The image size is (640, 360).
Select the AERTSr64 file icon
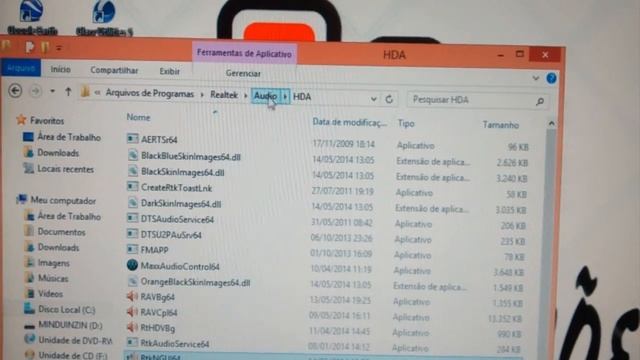[132, 138]
